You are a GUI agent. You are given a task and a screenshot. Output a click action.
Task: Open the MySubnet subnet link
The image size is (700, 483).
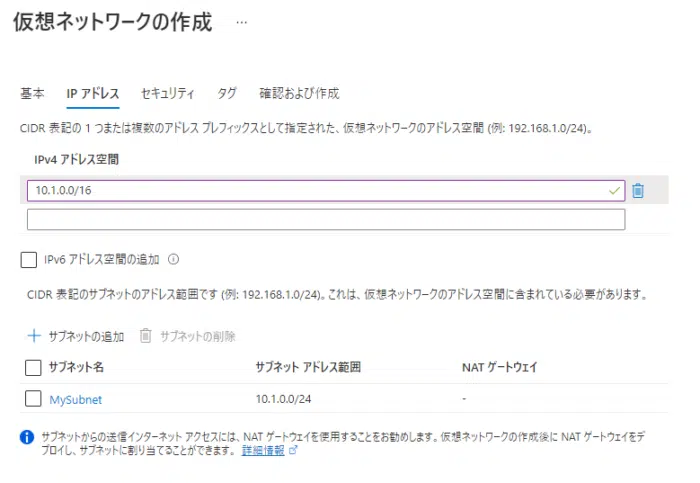(x=76, y=399)
